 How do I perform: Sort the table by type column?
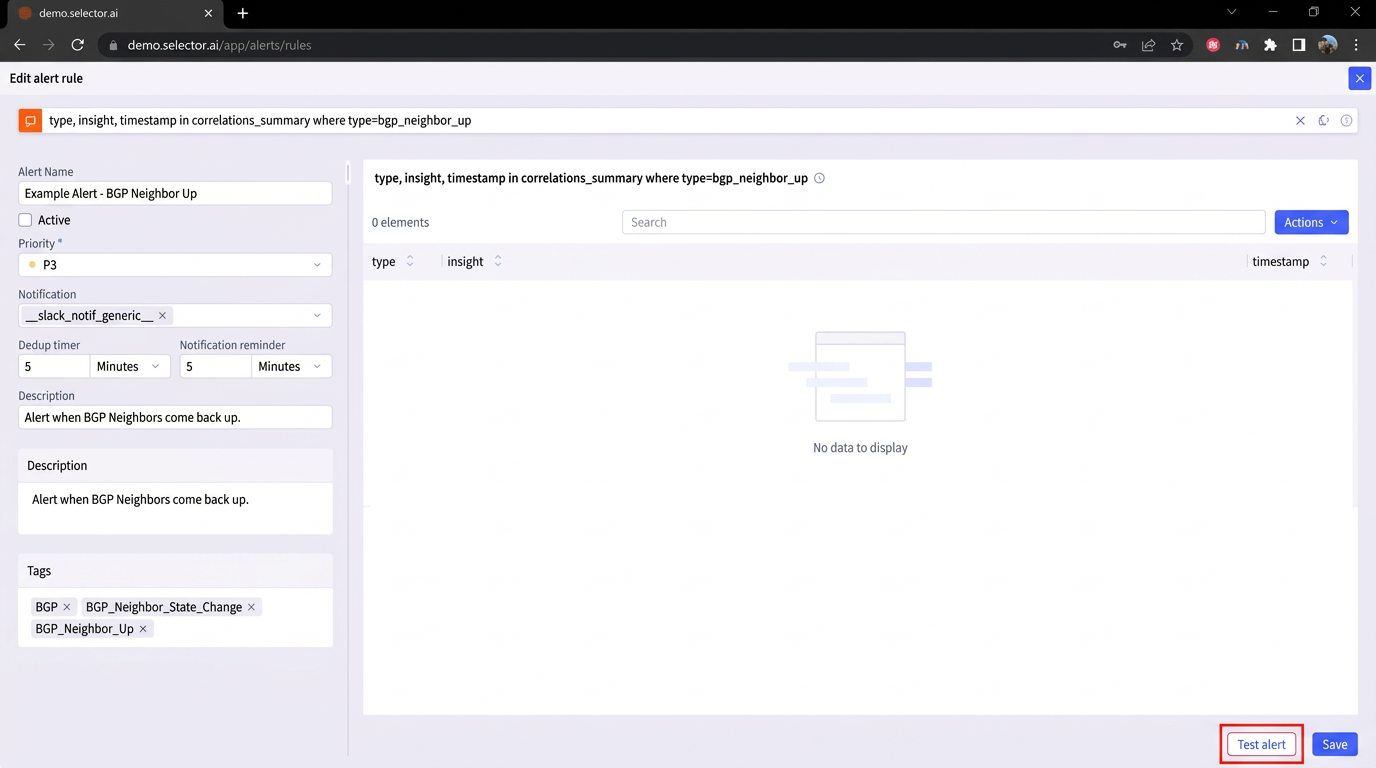pos(410,262)
